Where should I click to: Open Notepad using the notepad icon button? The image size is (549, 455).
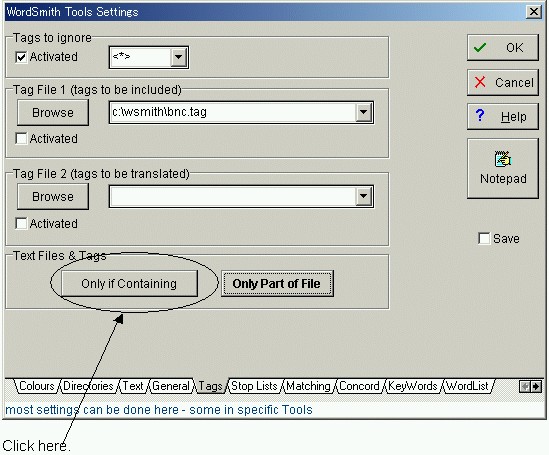tap(503, 169)
